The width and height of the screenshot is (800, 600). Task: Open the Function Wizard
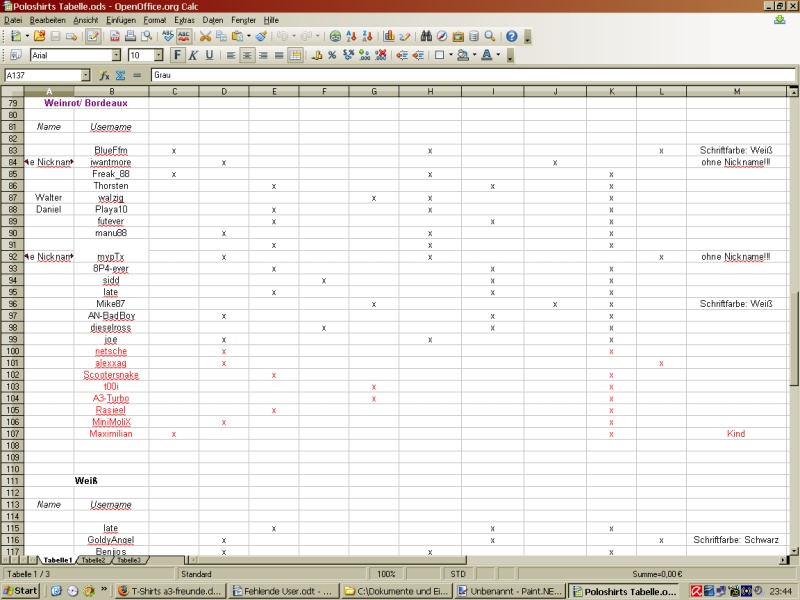click(x=105, y=76)
